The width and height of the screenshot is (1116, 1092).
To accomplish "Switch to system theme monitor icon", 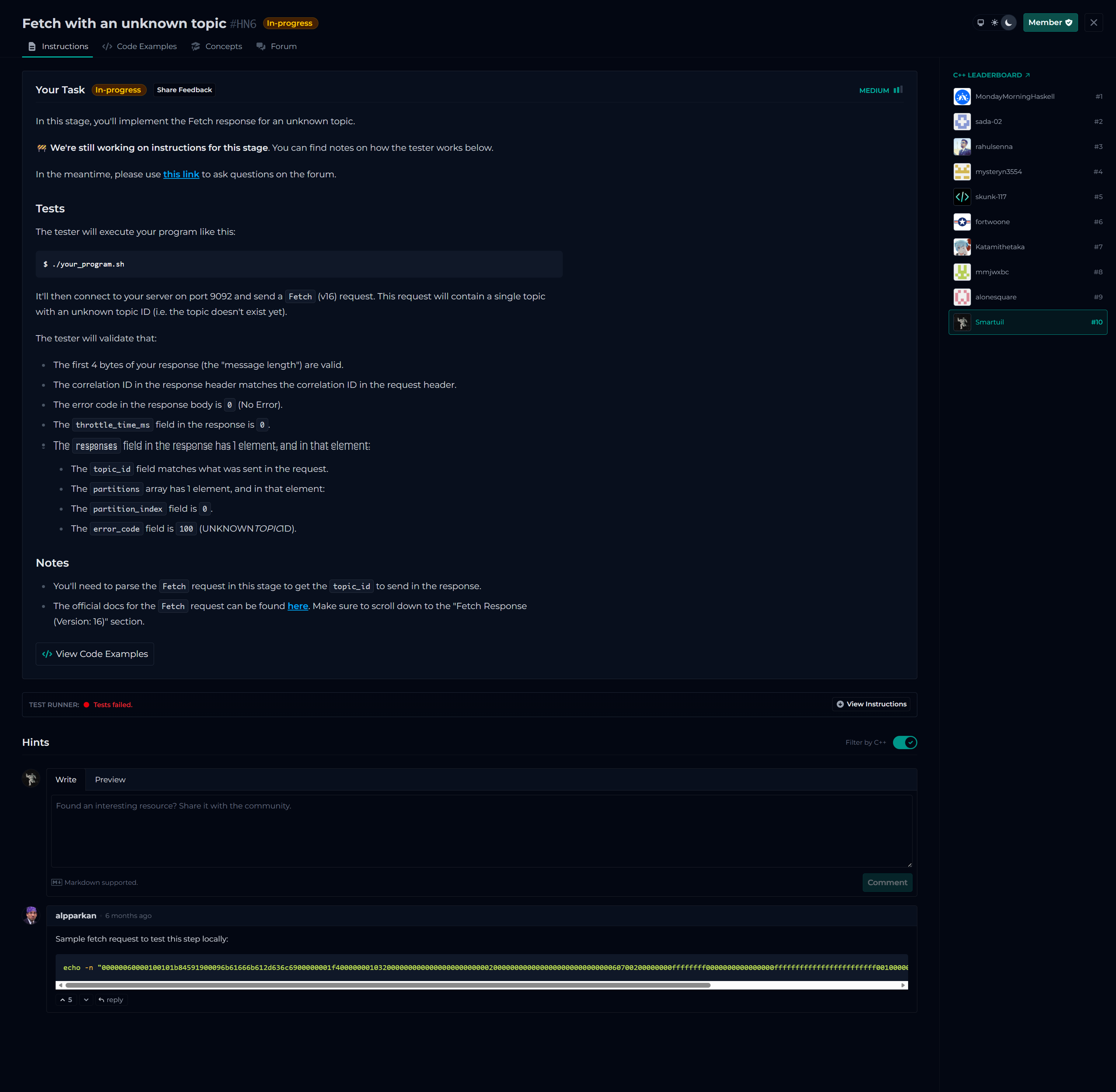I will pyautogui.click(x=980, y=22).
